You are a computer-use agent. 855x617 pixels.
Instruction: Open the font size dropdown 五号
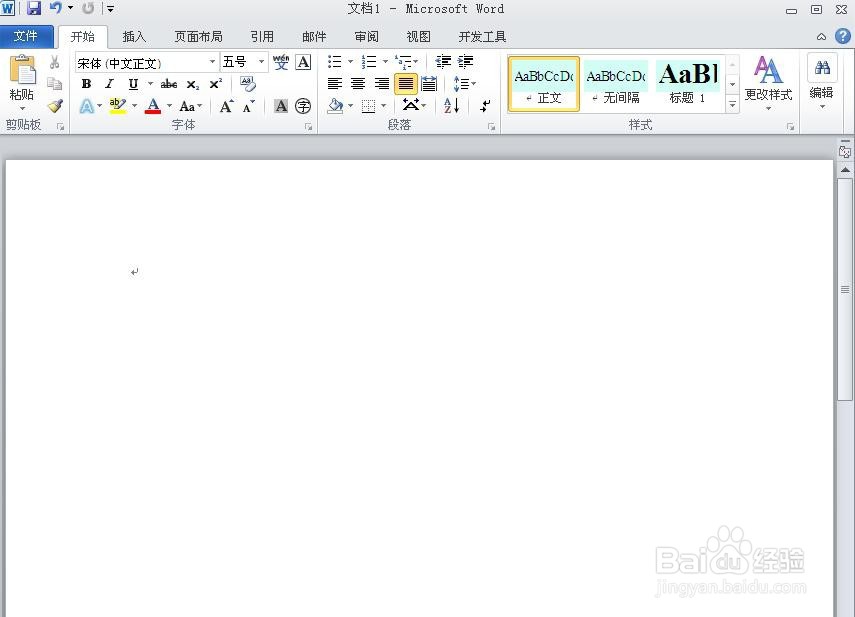262,62
